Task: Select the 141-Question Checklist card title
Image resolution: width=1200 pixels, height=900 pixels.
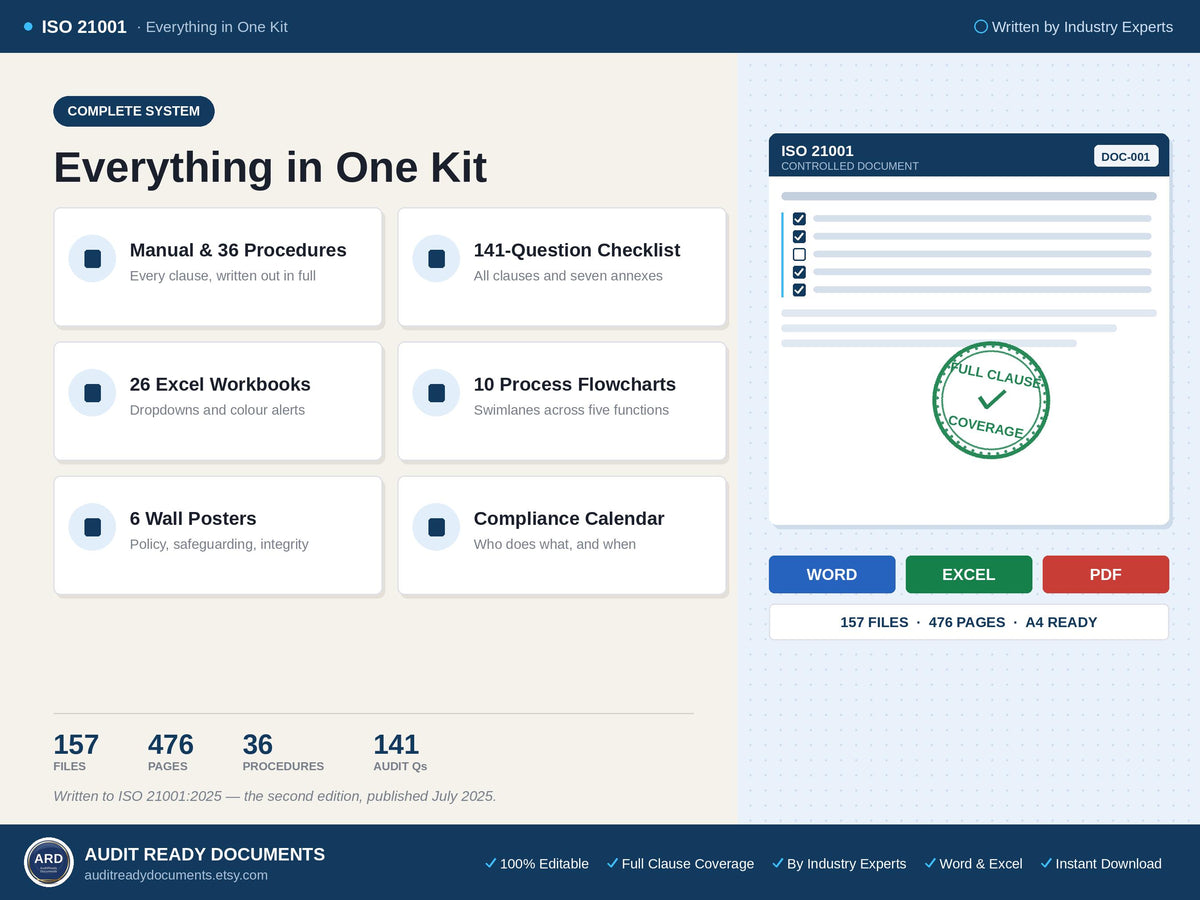Action: click(577, 250)
